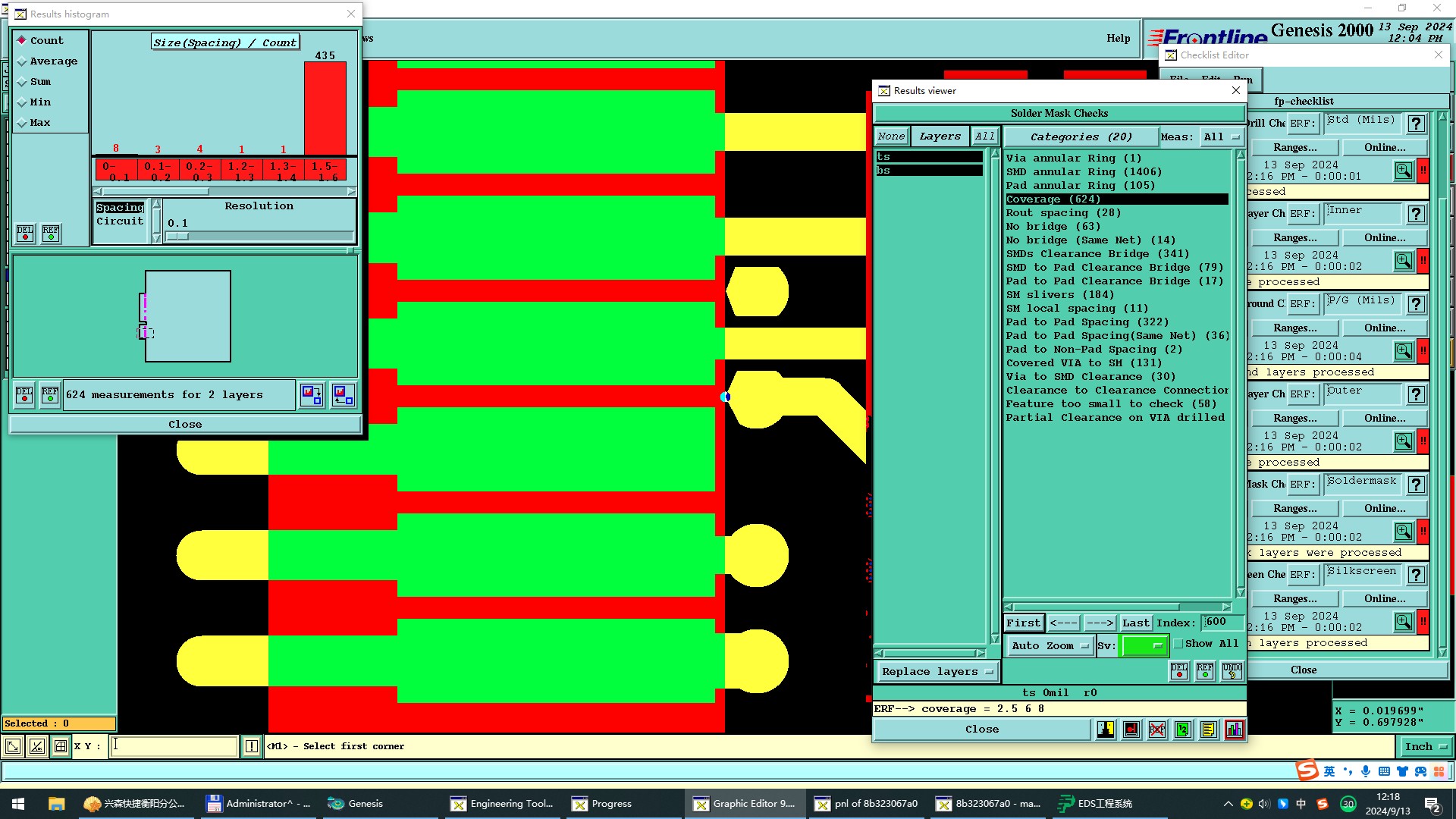Click the REF icon in histogram panel

tap(51, 233)
